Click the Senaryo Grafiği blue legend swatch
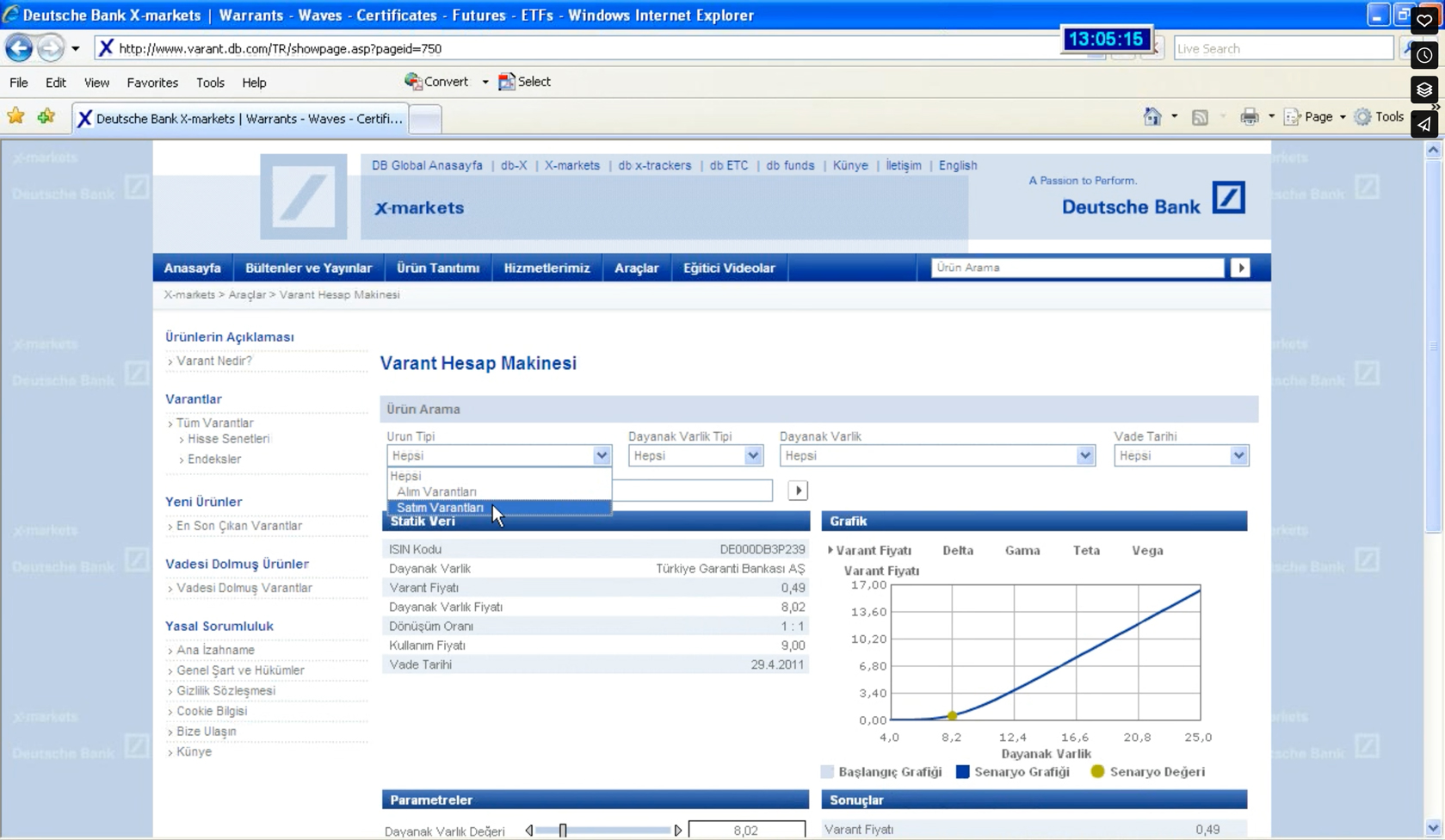 click(963, 772)
